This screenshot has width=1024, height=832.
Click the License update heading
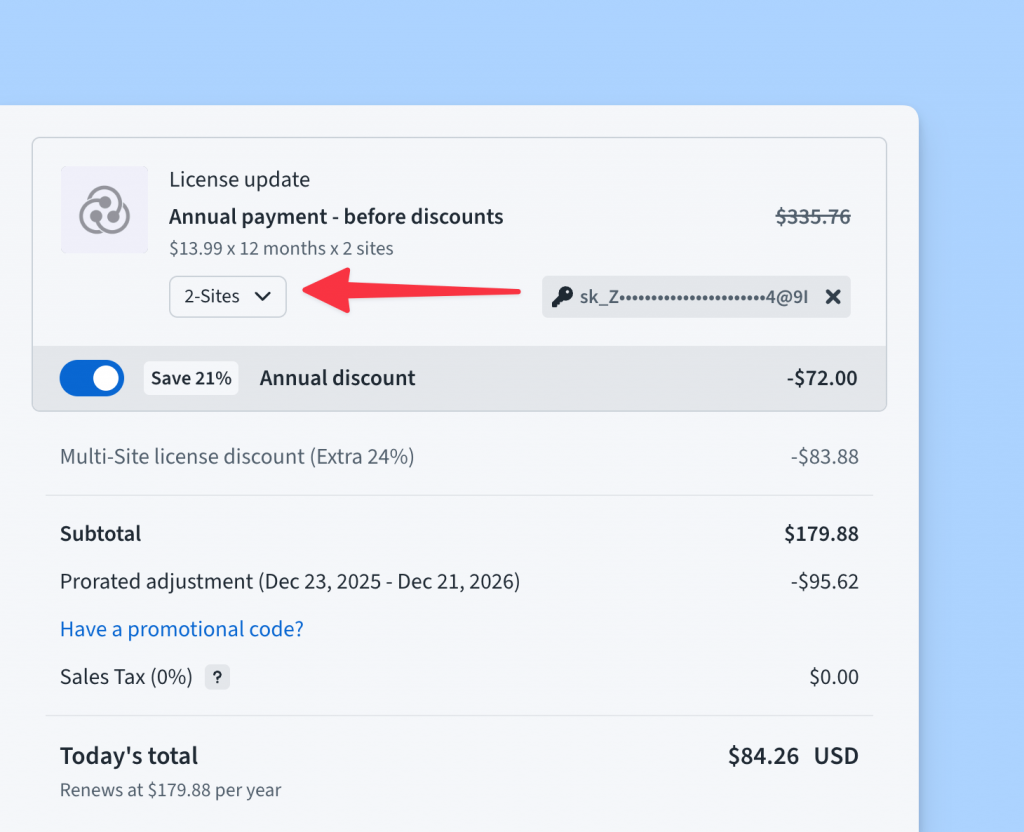240,179
